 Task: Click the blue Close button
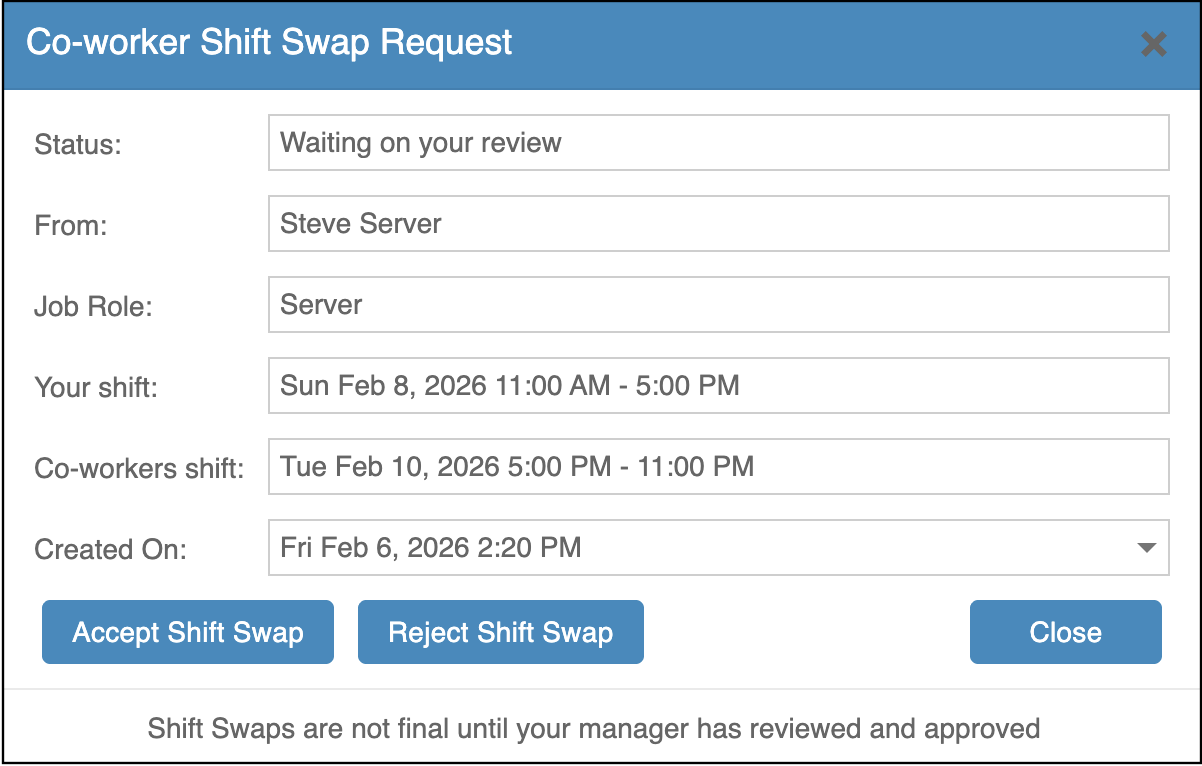pos(1065,632)
